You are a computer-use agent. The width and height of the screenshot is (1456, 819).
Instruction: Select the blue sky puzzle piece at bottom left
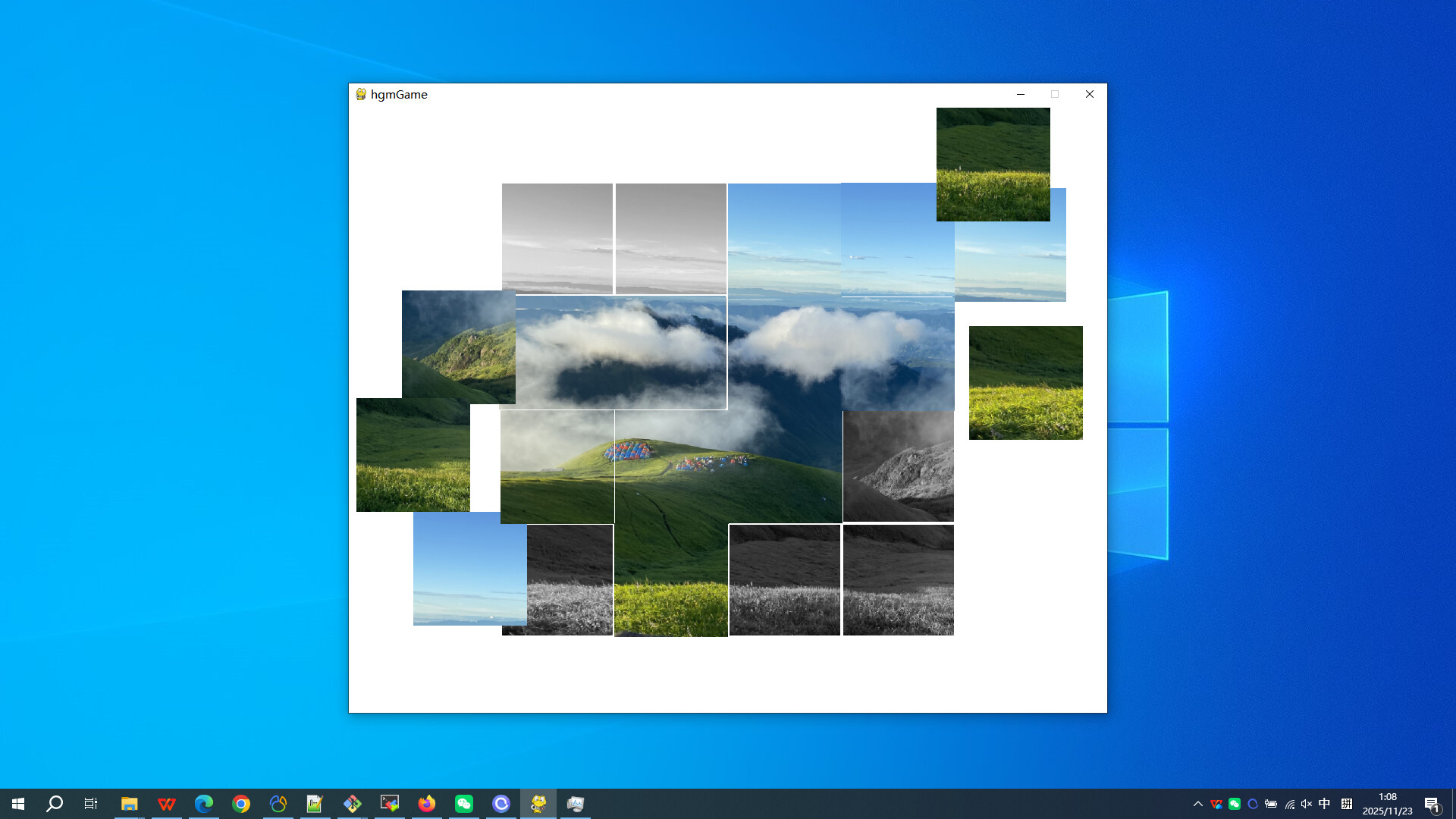pyautogui.click(x=470, y=570)
